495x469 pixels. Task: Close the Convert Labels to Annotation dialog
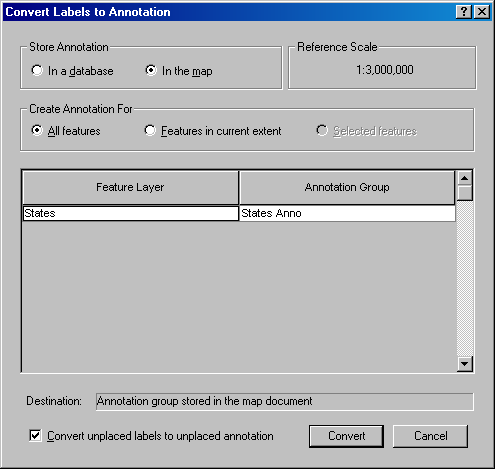[482, 12]
